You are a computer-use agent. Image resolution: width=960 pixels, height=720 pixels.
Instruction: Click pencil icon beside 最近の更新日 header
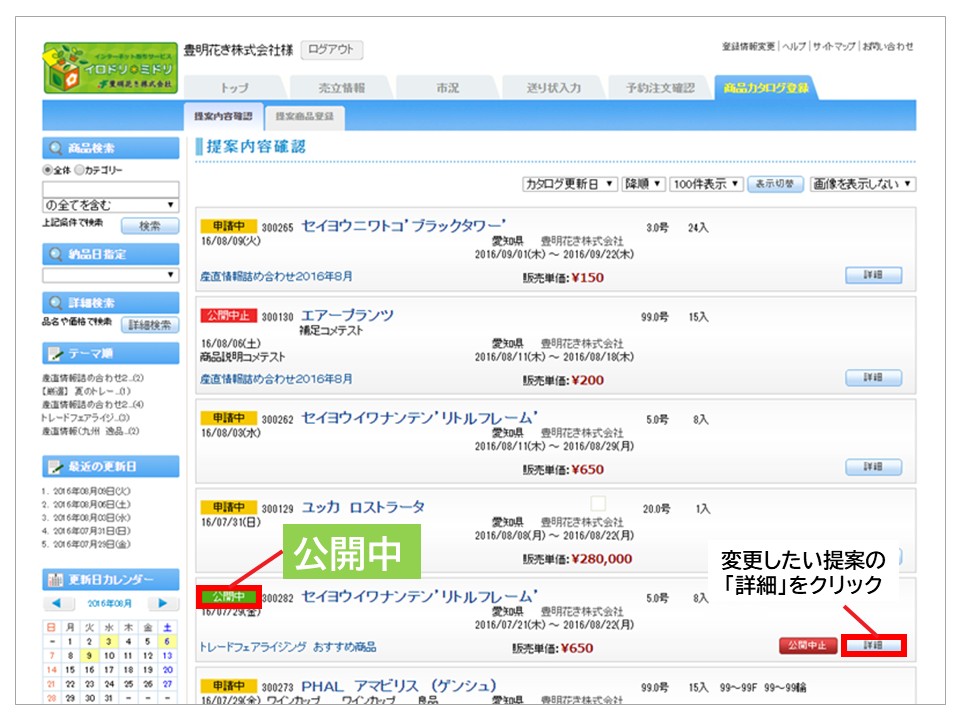(x=55, y=467)
